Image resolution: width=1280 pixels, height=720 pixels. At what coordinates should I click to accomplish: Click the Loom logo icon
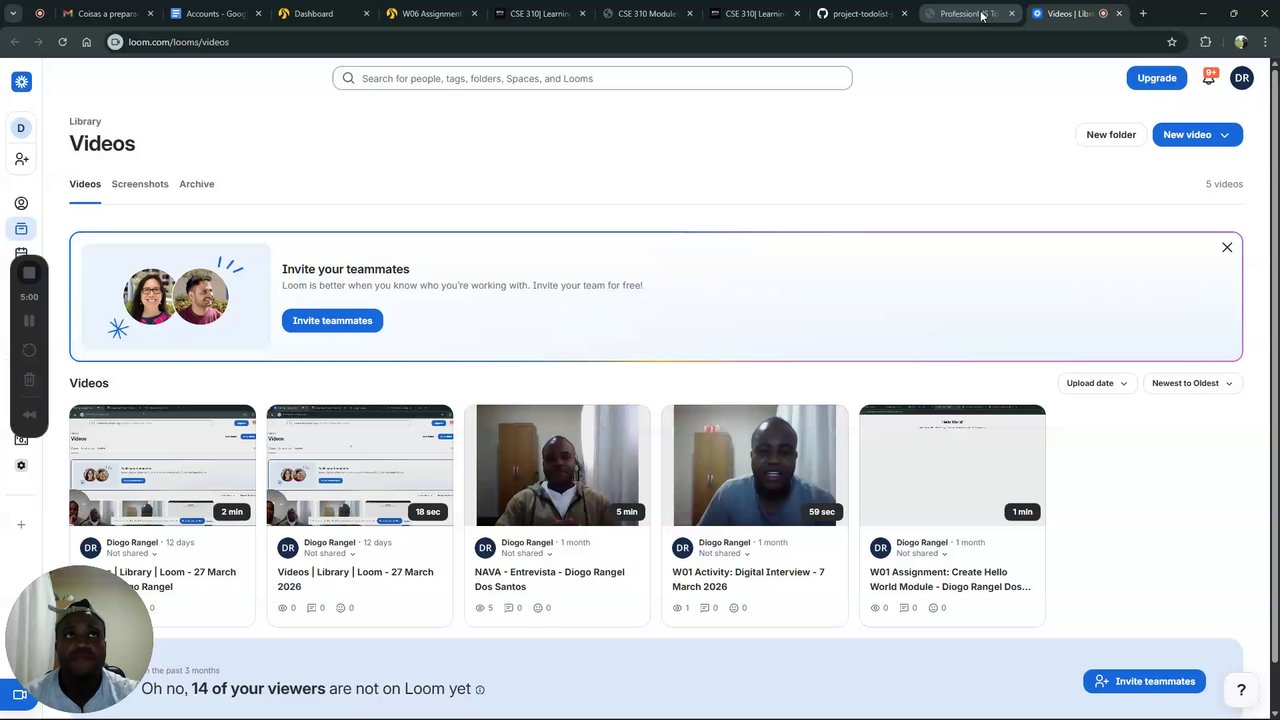[21, 82]
